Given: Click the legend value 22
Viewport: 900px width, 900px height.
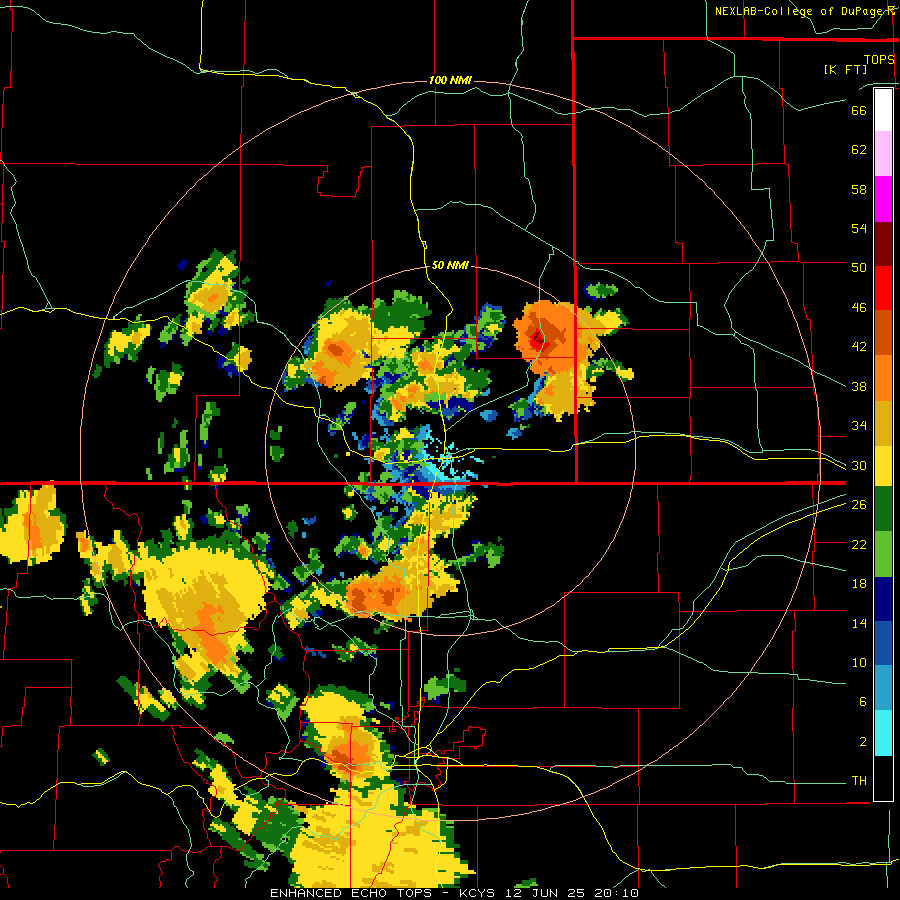Looking at the screenshot, I should pyautogui.click(x=859, y=544).
